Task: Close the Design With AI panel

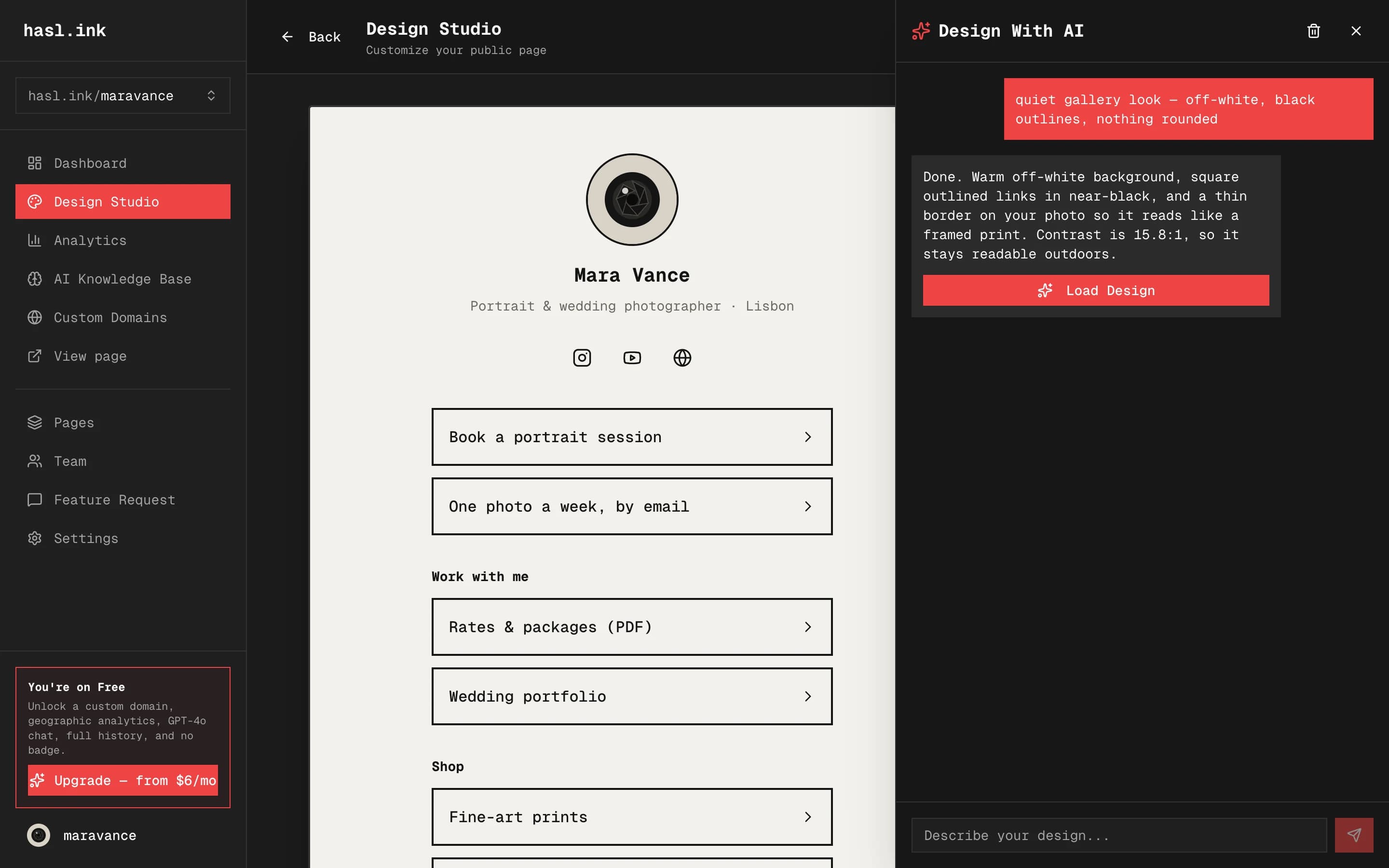Action: (1356, 31)
